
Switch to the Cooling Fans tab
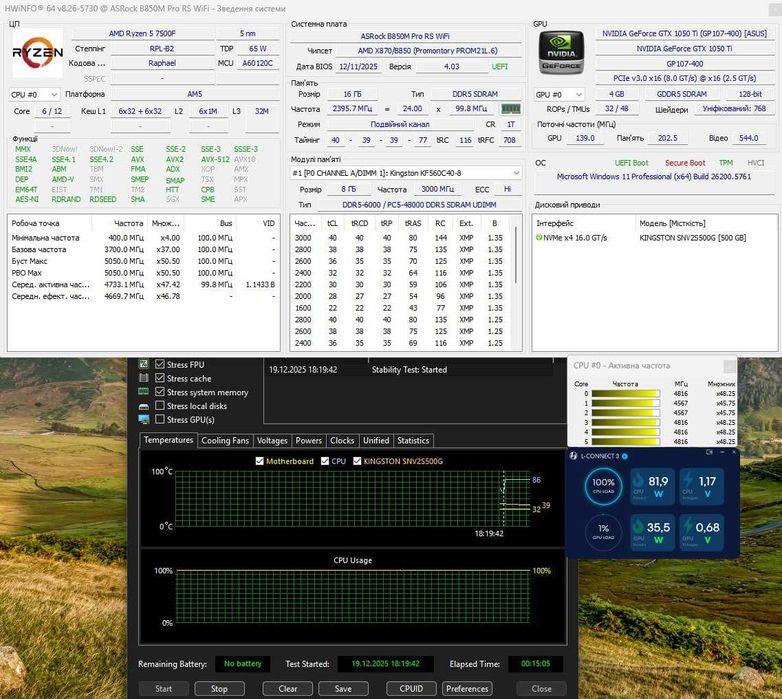pyautogui.click(x=225, y=441)
